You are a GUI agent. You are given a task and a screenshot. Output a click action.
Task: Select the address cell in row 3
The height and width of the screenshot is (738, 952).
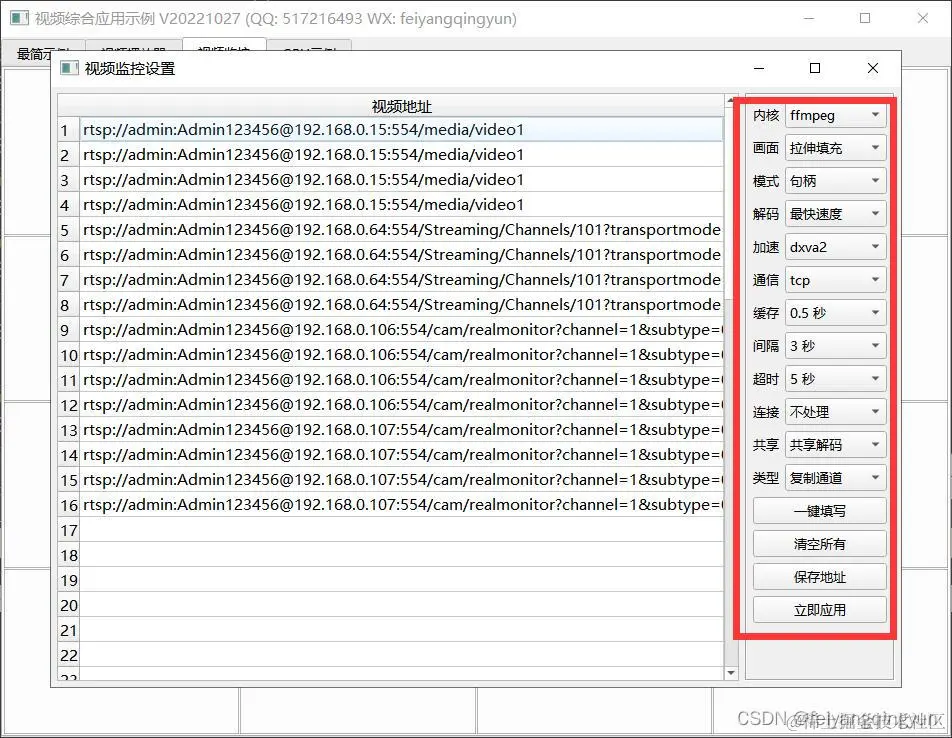(401, 180)
